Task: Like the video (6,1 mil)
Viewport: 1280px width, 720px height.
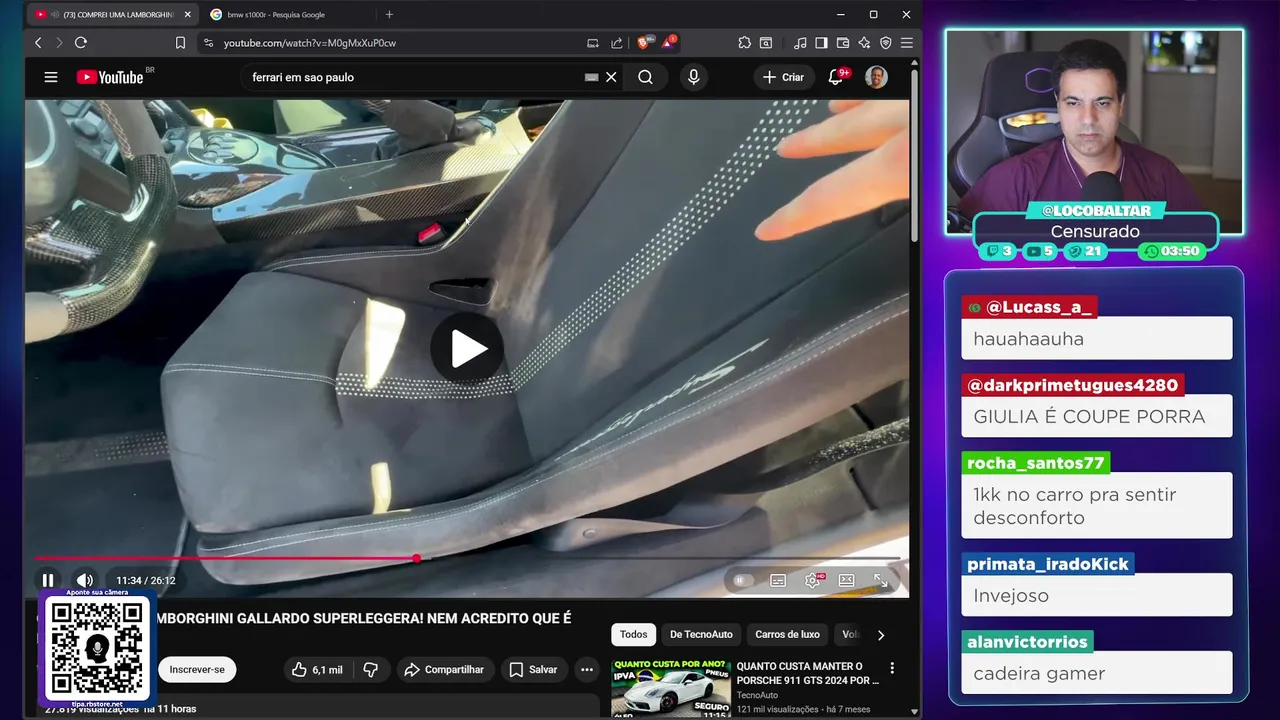Action: pos(317,670)
